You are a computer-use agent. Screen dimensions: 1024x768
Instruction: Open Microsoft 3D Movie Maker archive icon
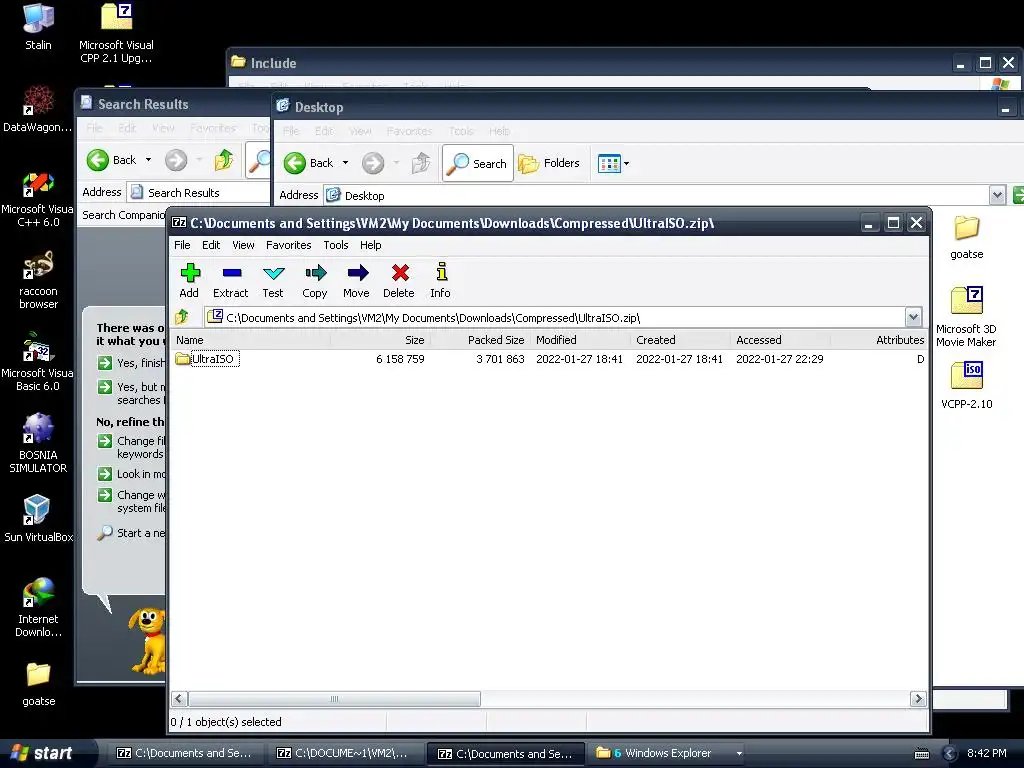click(967, 317)
